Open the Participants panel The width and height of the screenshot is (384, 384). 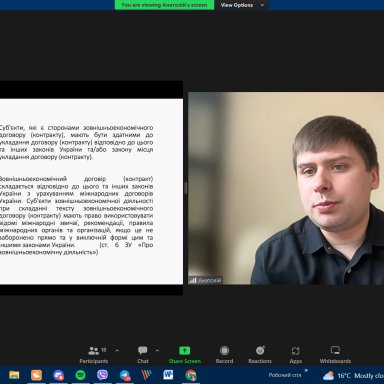94,355
